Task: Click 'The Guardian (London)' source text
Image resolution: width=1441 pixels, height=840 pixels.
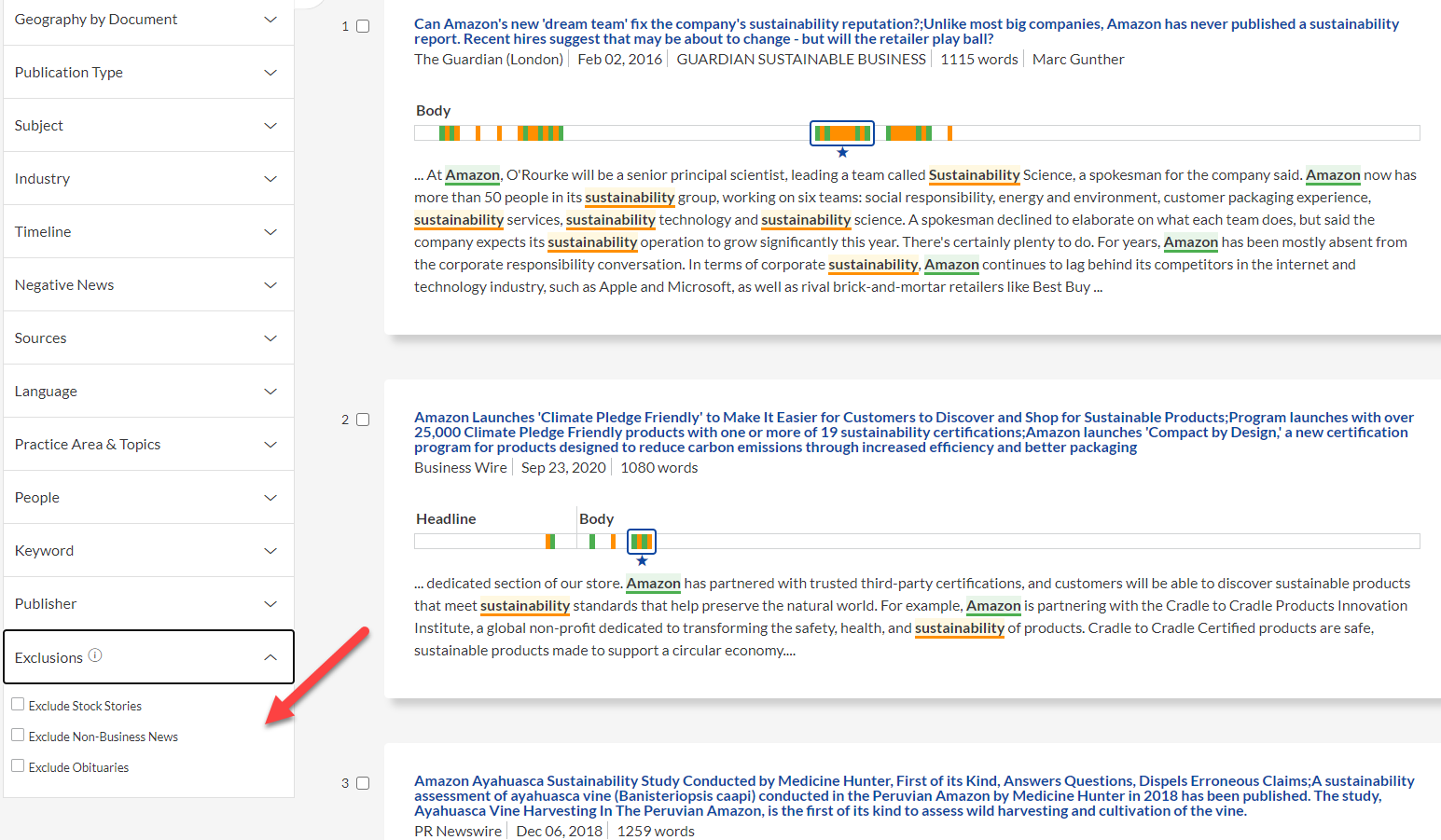Action: 489,59
